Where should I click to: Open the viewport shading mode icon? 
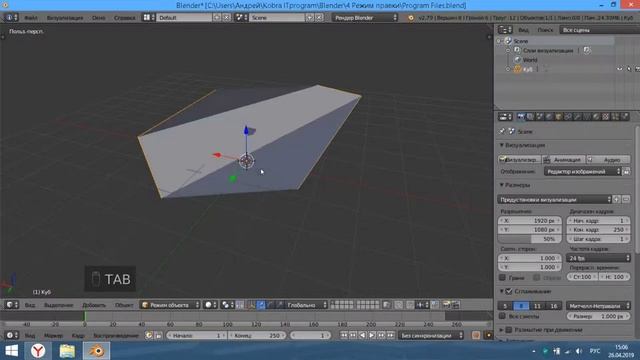pyautogui.click(x=210, y=305)
